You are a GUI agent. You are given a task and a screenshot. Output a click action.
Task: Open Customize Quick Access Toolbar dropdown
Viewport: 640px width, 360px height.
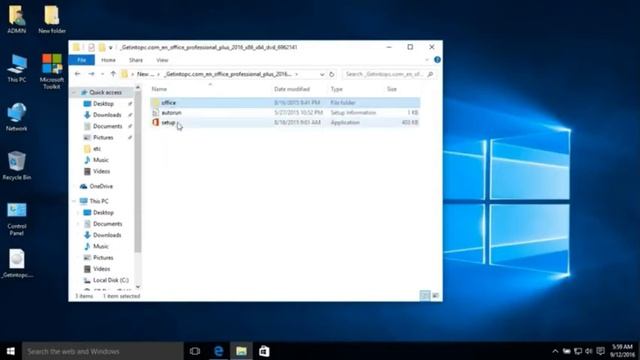(x=111, y=48)
